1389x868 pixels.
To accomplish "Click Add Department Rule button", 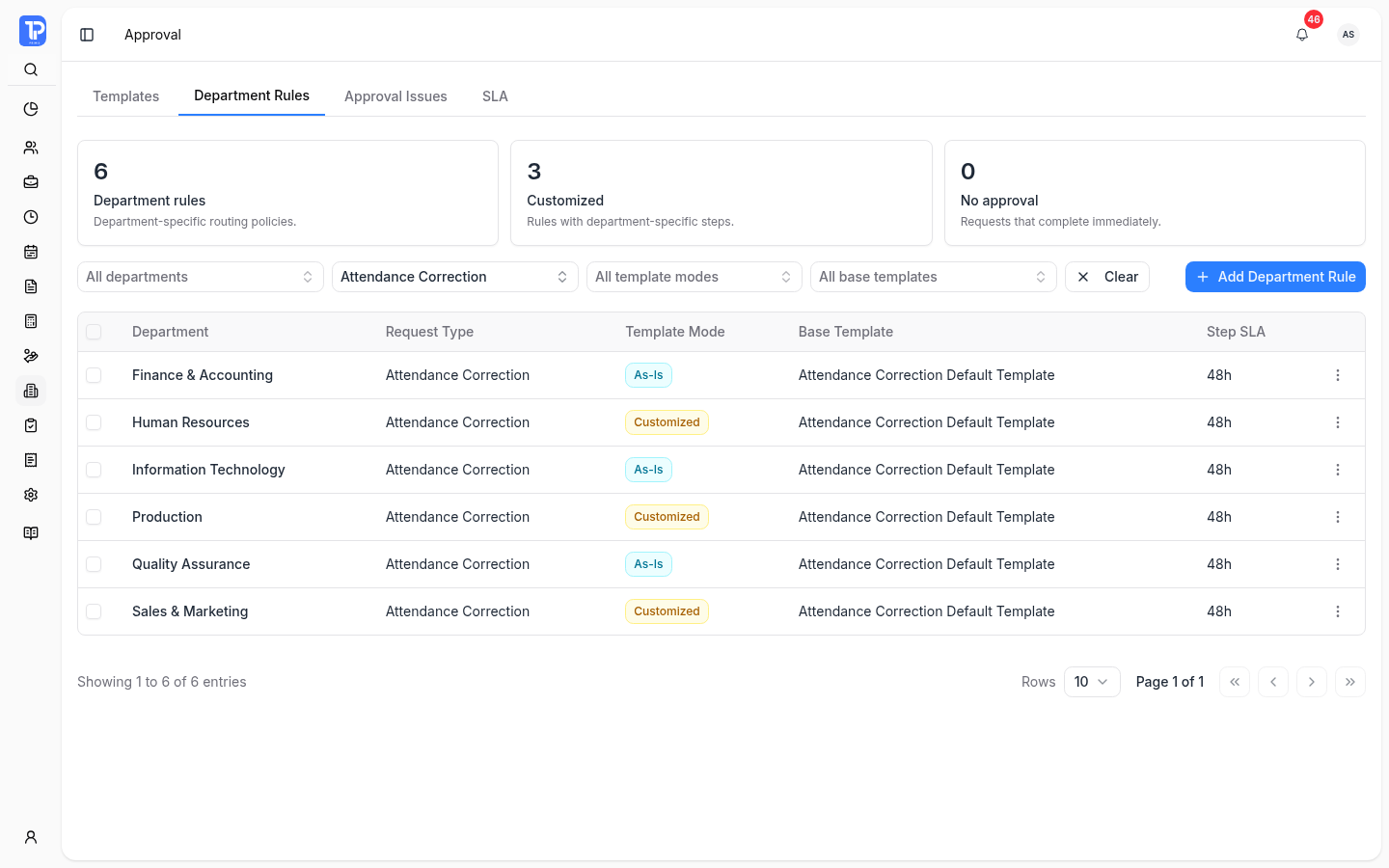I will point(1275,277).
